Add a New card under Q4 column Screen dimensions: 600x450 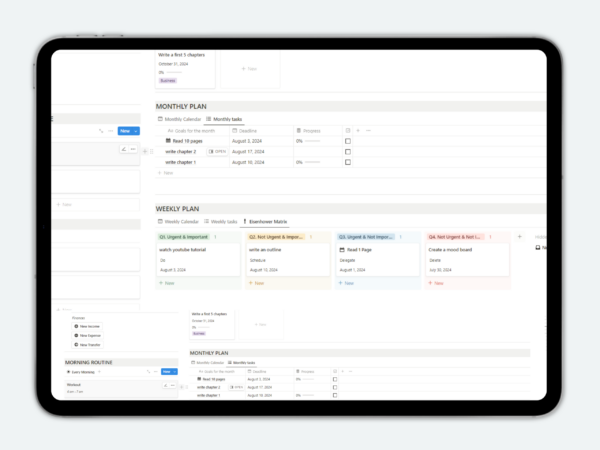click(x=436, y=283)
